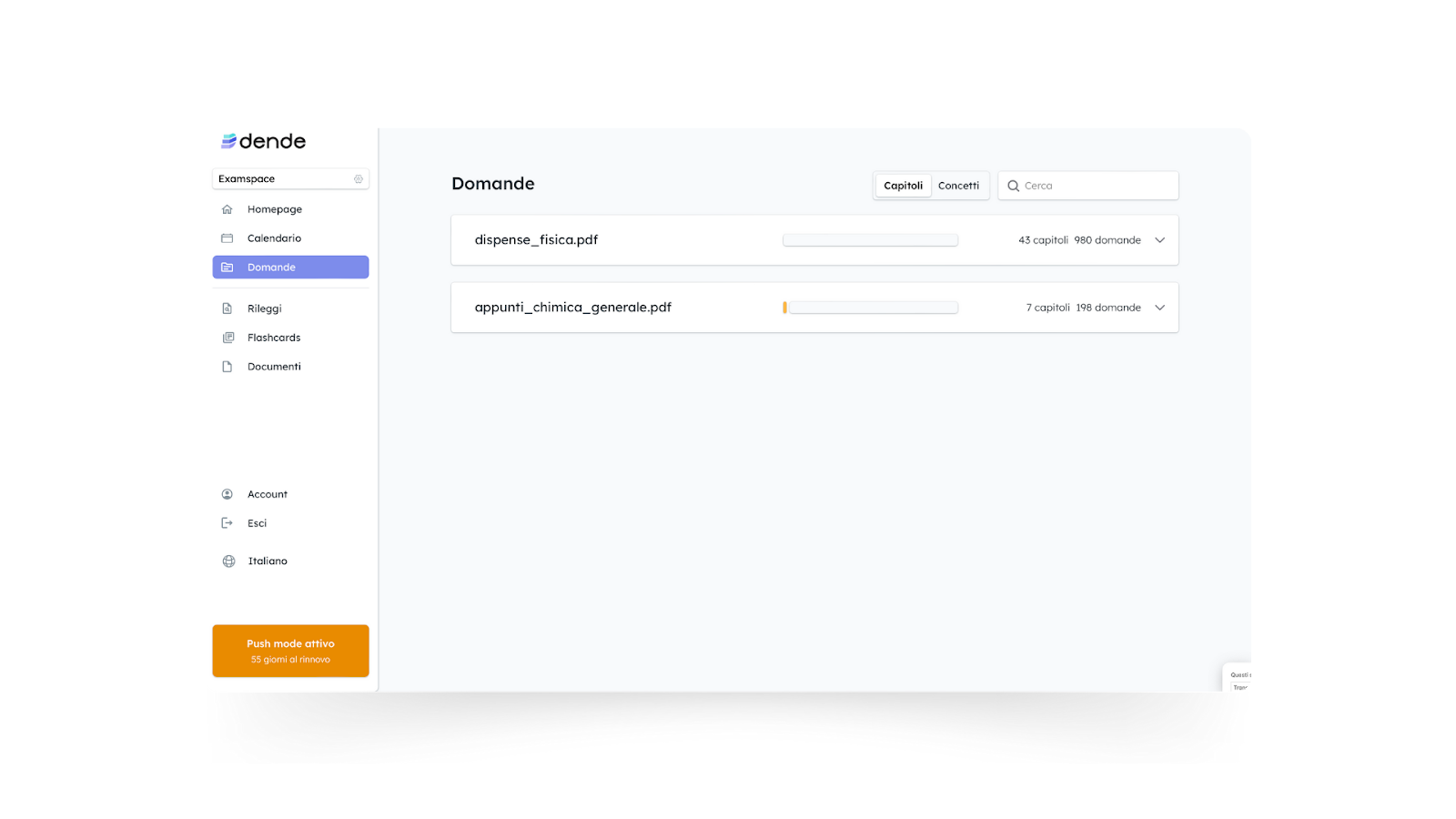Open the dispense_fisica.pdf title
This screenshot has height=819, width=1456.
536,240
